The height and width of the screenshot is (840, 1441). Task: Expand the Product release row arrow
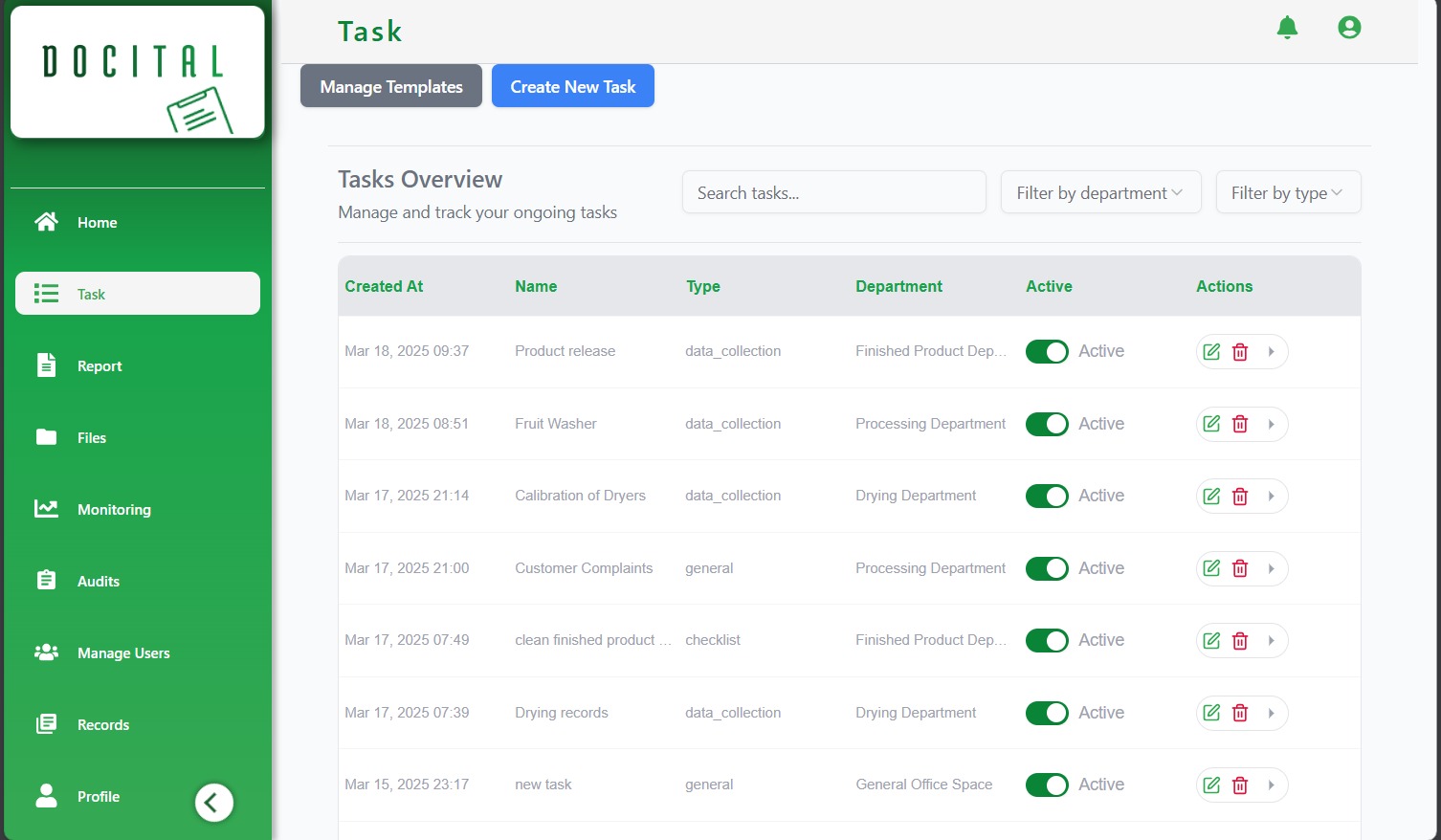pyautogui.click(x=1271, y=351)
